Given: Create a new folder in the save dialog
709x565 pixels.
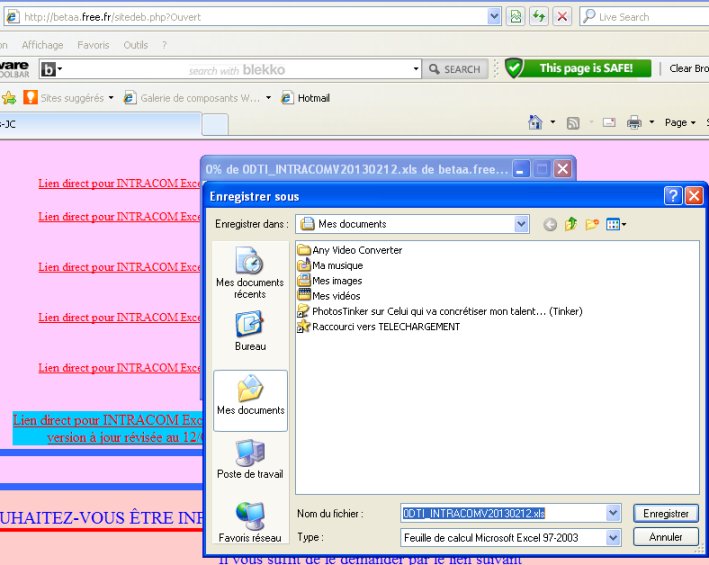Looking at the screenshot, I should point(592,224).
